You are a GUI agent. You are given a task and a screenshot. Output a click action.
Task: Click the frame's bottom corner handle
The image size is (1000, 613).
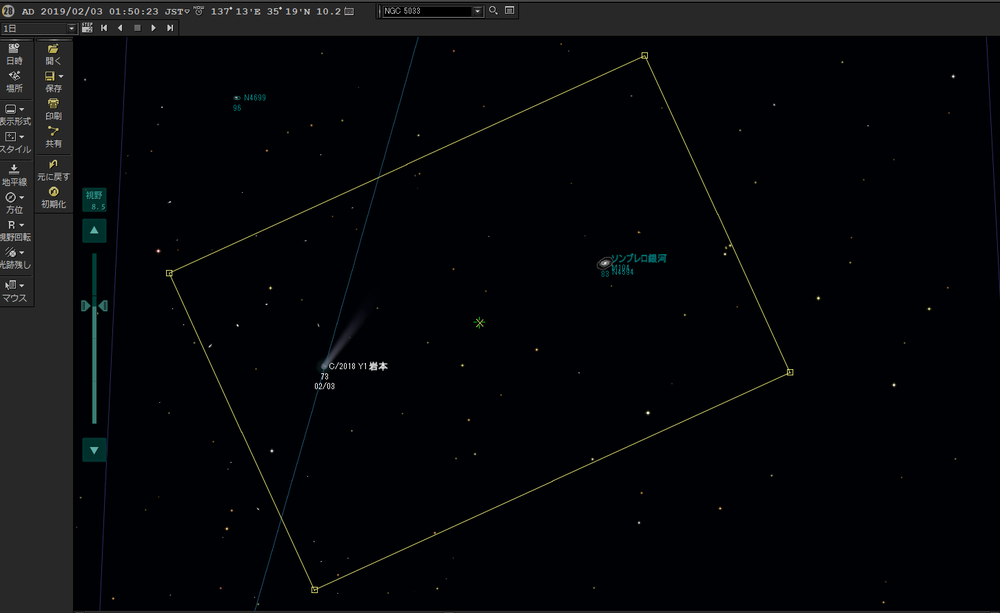pos(314,589)
